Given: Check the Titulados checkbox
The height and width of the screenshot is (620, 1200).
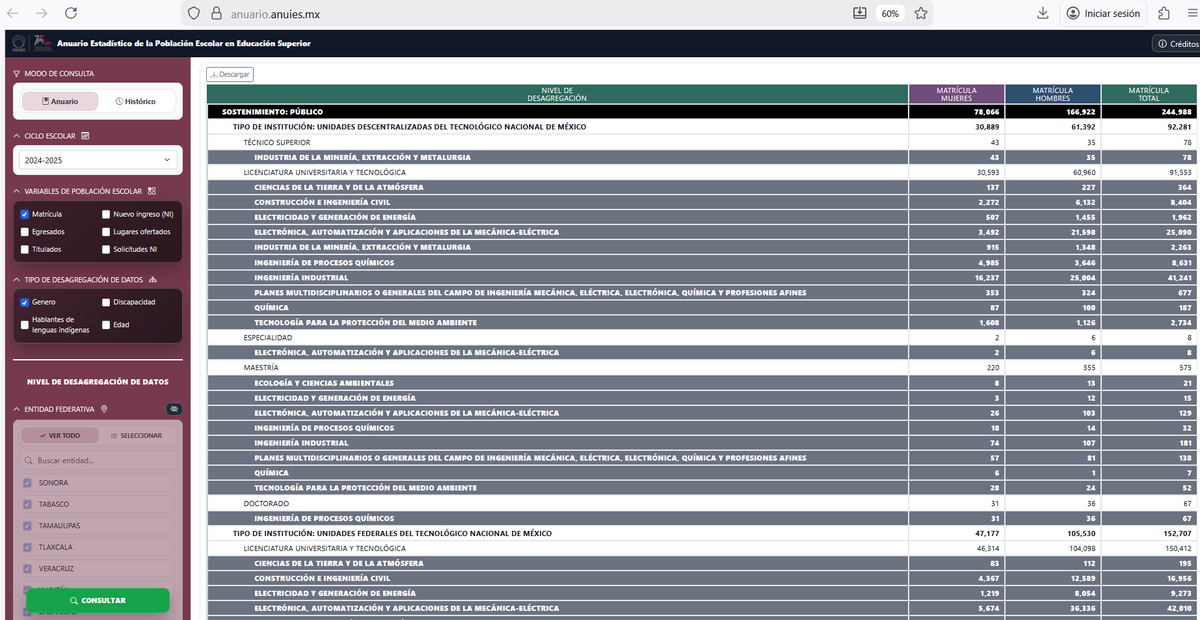Looking at the screenshot, I should pyautogui.click(x=24, y=249).
